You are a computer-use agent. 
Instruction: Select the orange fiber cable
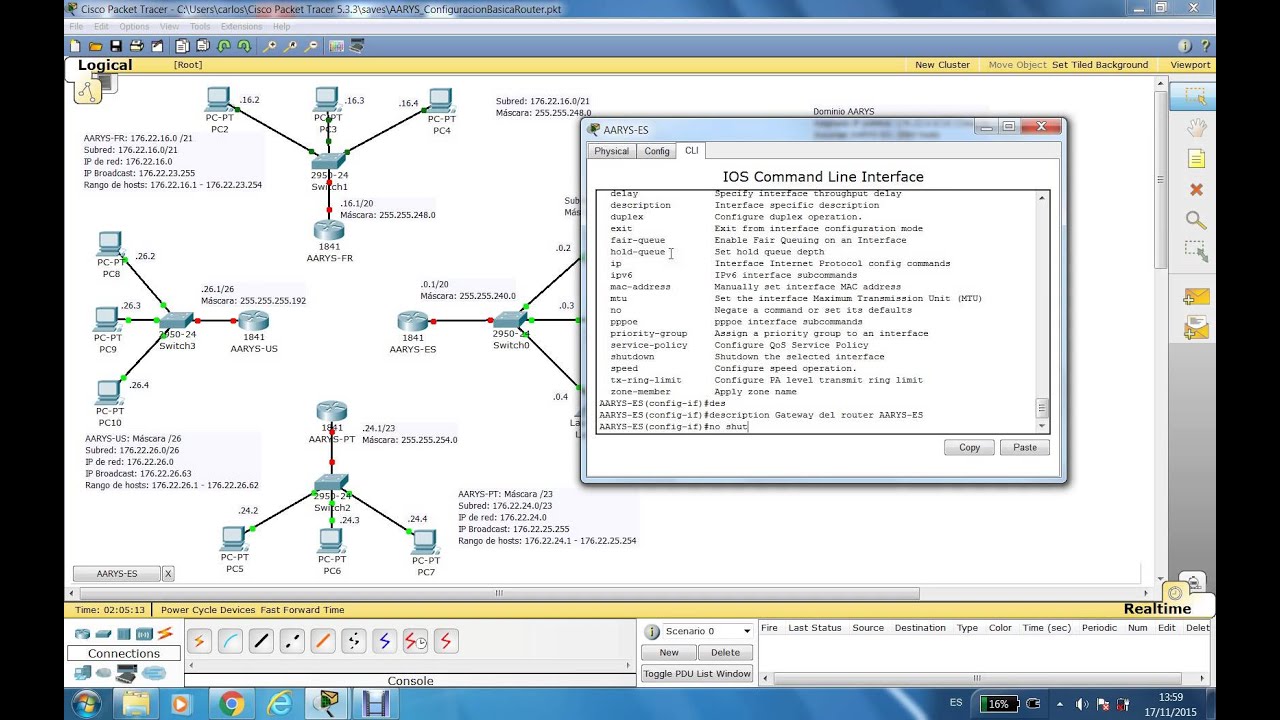pyautogui.click(x=323, y=642)
